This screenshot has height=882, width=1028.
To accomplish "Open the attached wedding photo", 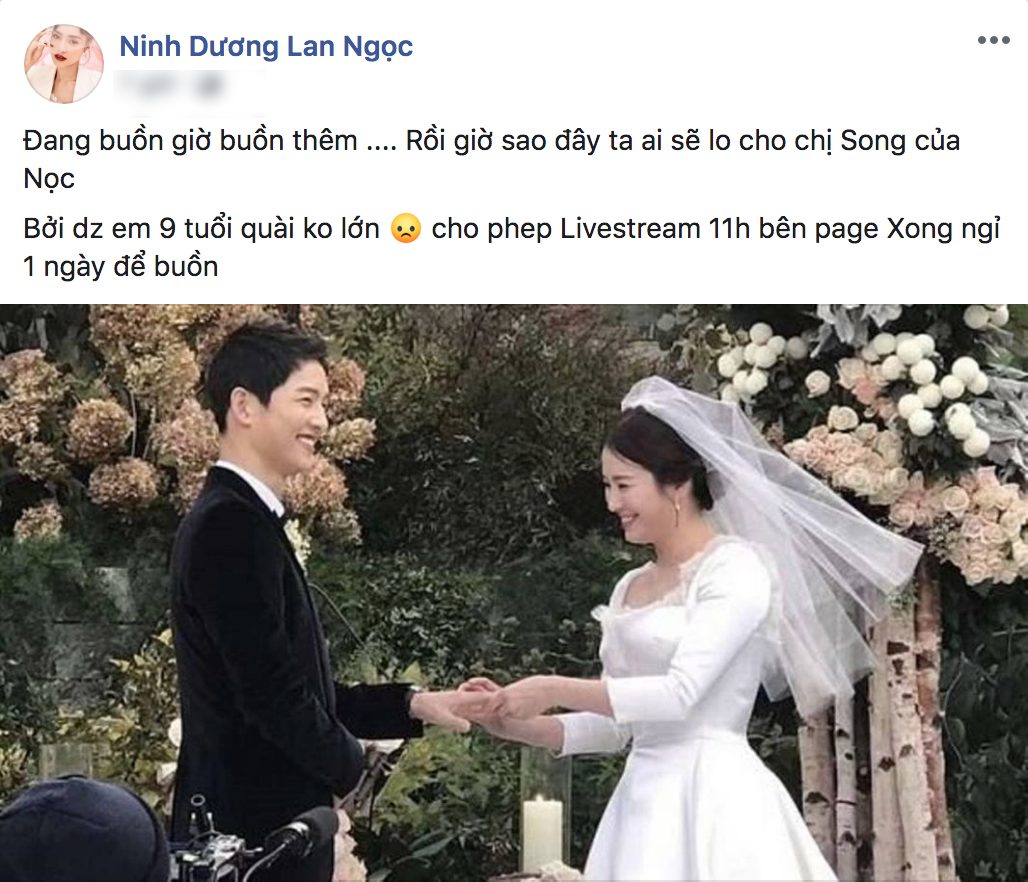I will (514, 593).
